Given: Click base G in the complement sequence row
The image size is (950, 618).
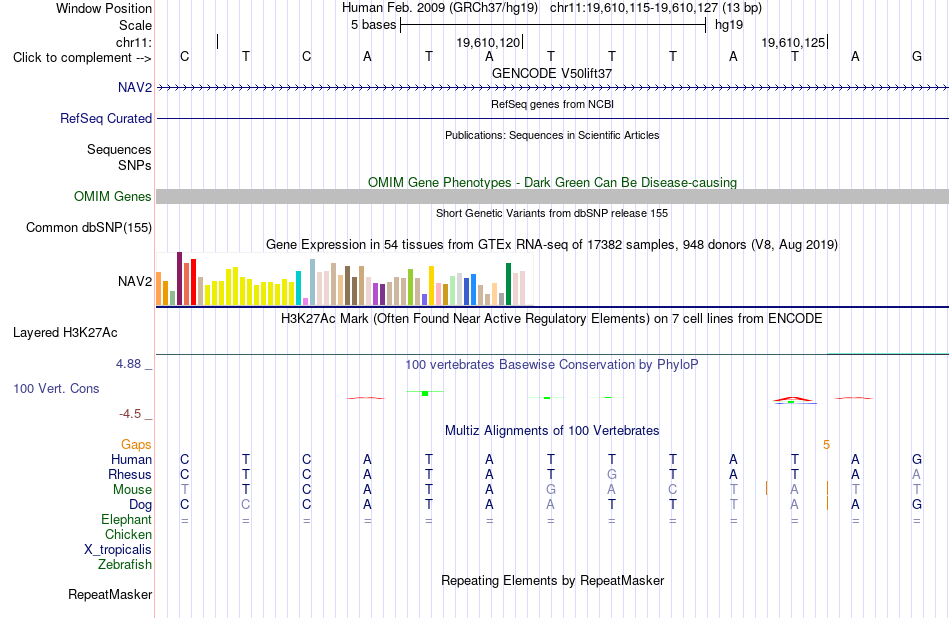Looking at the screenshot, I should [x=917, y=56].
